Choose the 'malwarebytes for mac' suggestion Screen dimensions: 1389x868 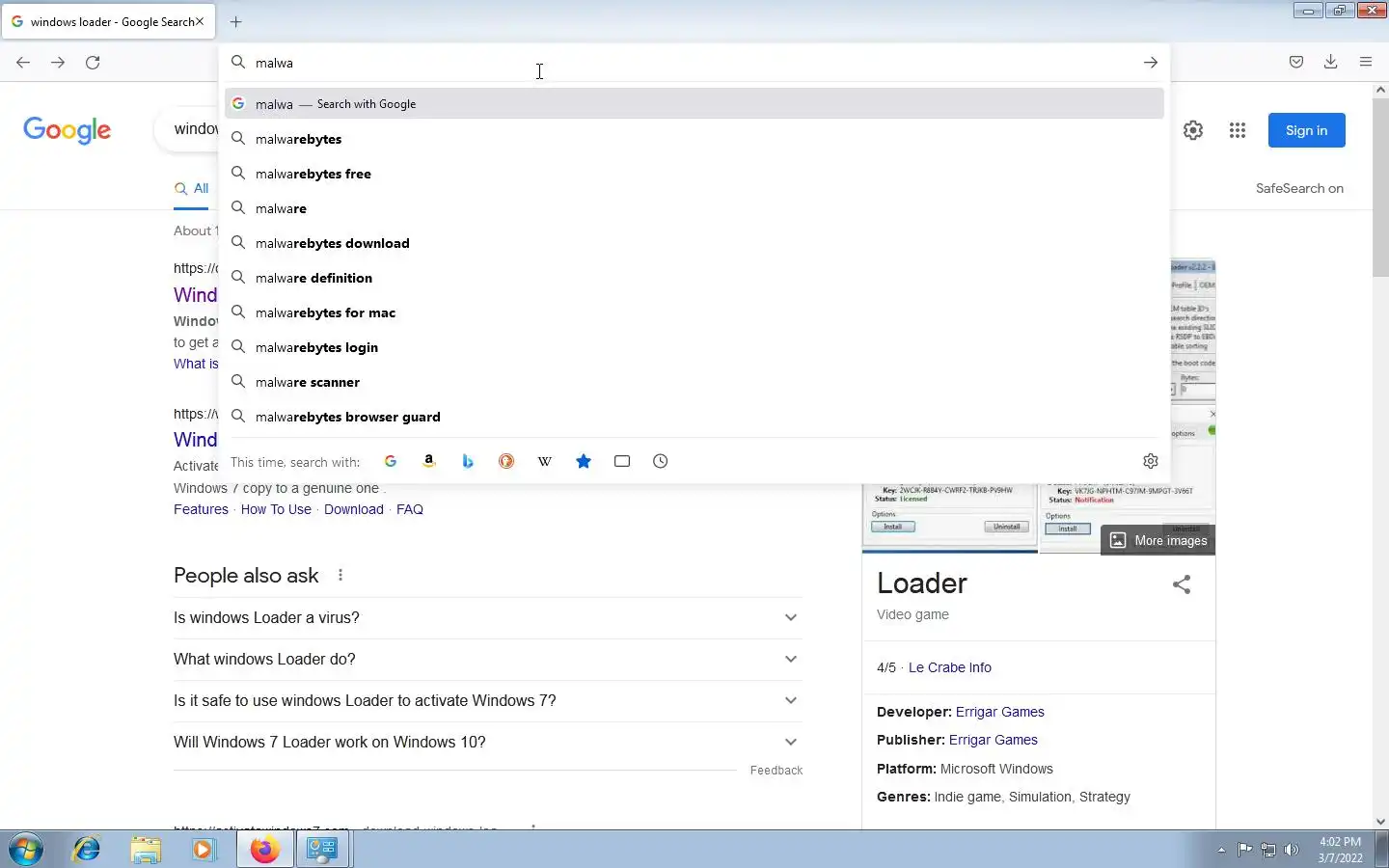pyautogui.click(x=694, y=312)
